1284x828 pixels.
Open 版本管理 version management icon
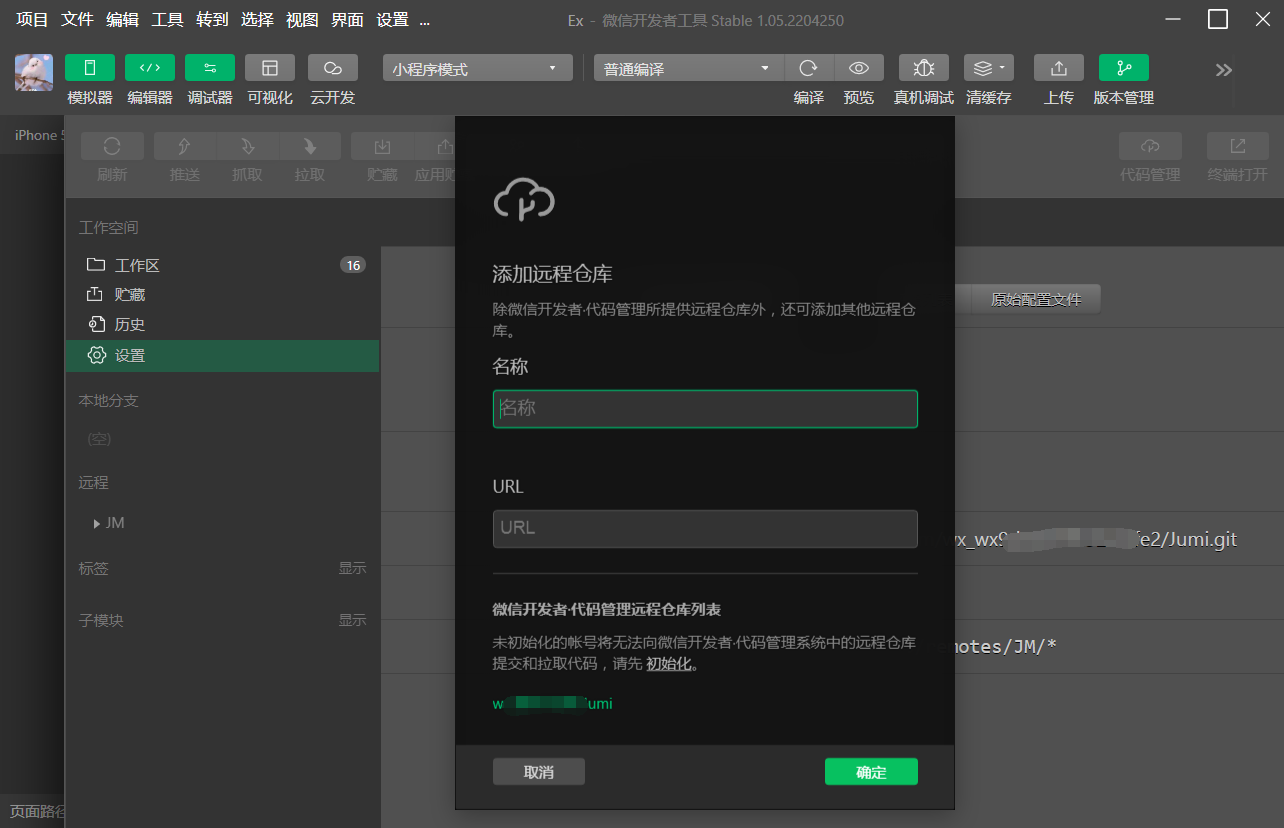pos(1124,68)
